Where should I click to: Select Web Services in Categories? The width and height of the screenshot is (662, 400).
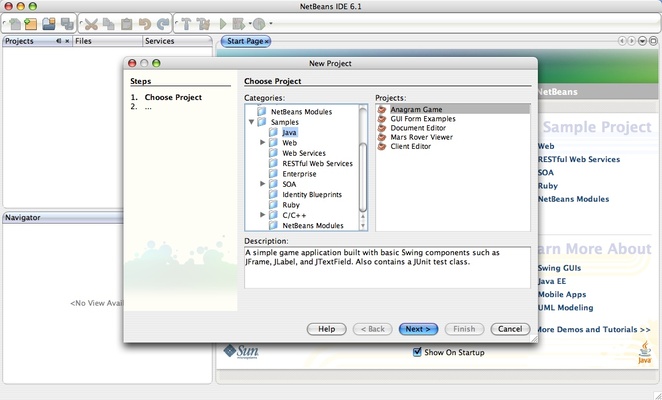304,153
